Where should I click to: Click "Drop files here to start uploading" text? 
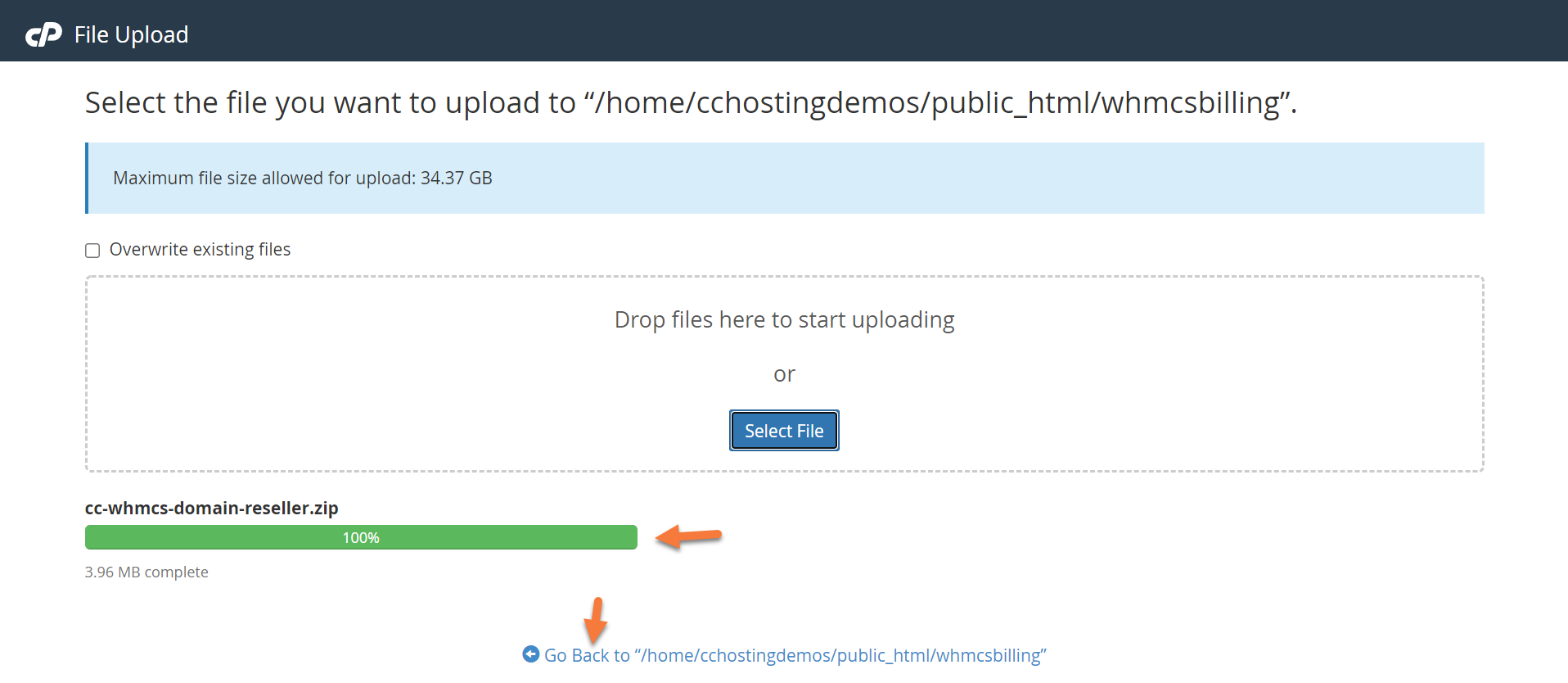pyautogui.click(x=784, y=319)
